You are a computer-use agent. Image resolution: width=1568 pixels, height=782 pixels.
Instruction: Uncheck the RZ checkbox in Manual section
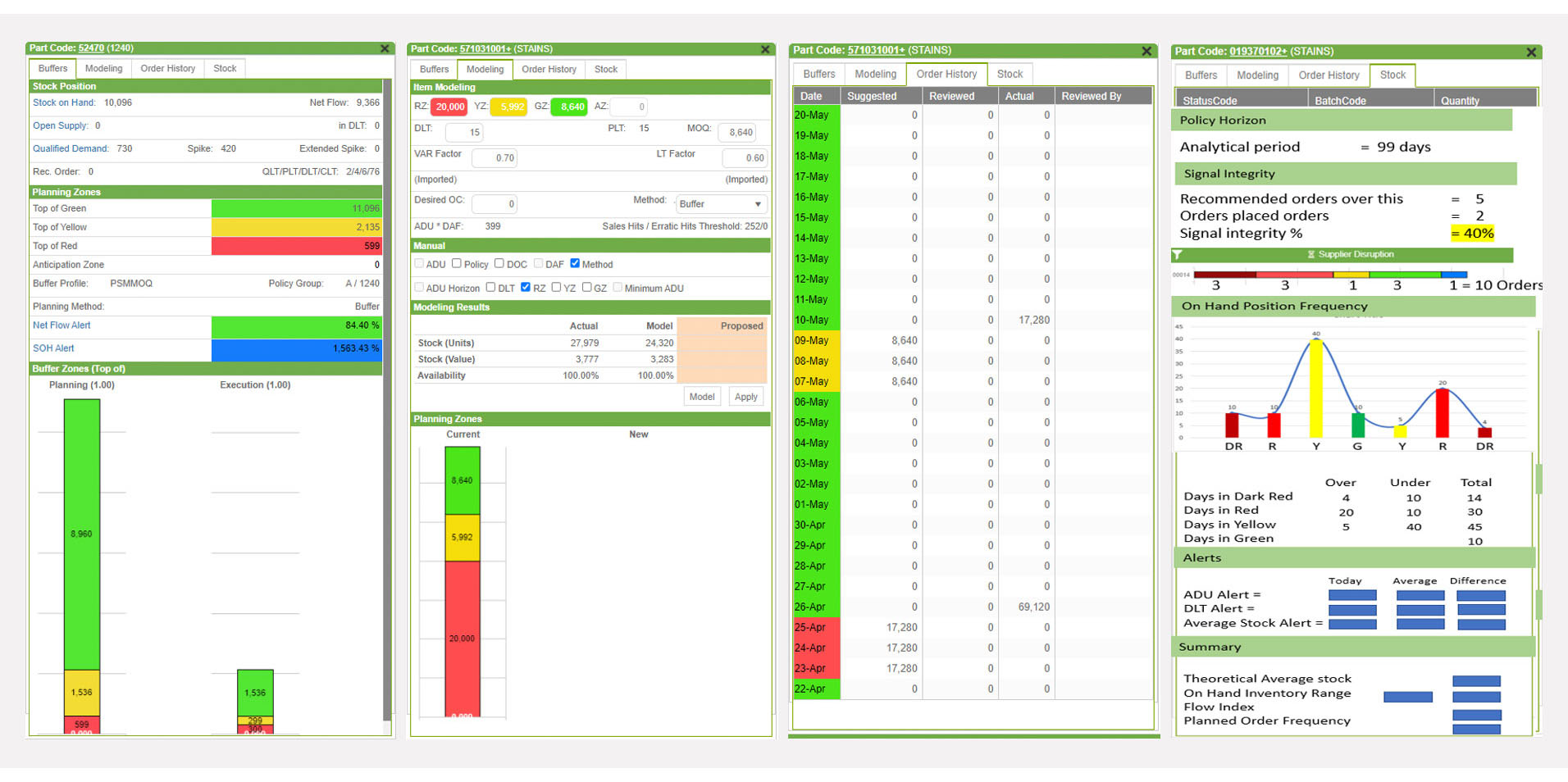click(526, 287)
